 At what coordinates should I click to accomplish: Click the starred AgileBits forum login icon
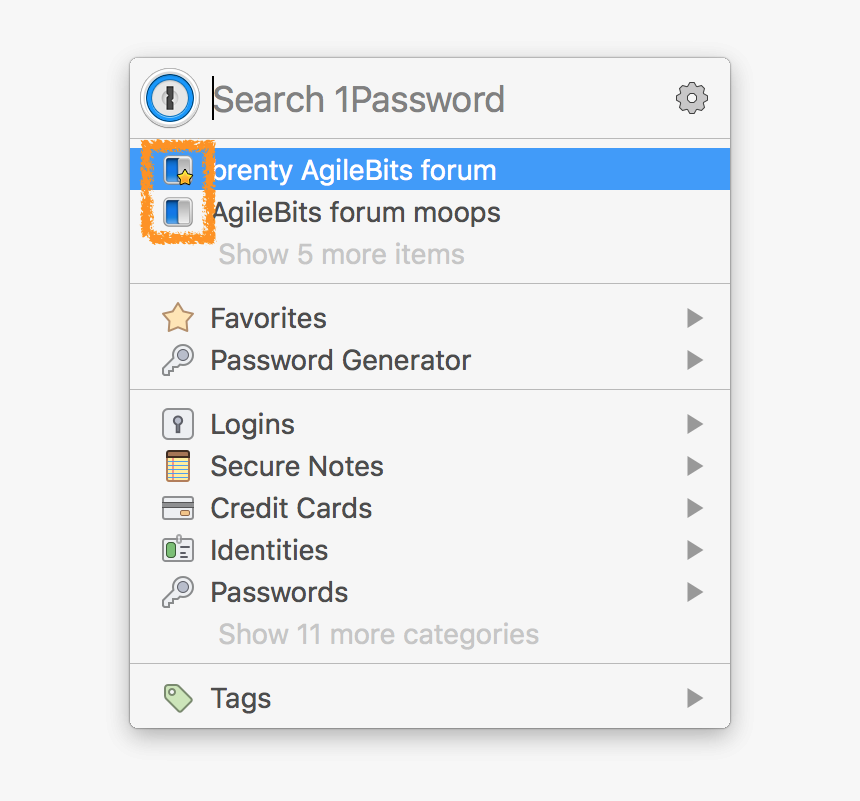(x=178, y=170)
